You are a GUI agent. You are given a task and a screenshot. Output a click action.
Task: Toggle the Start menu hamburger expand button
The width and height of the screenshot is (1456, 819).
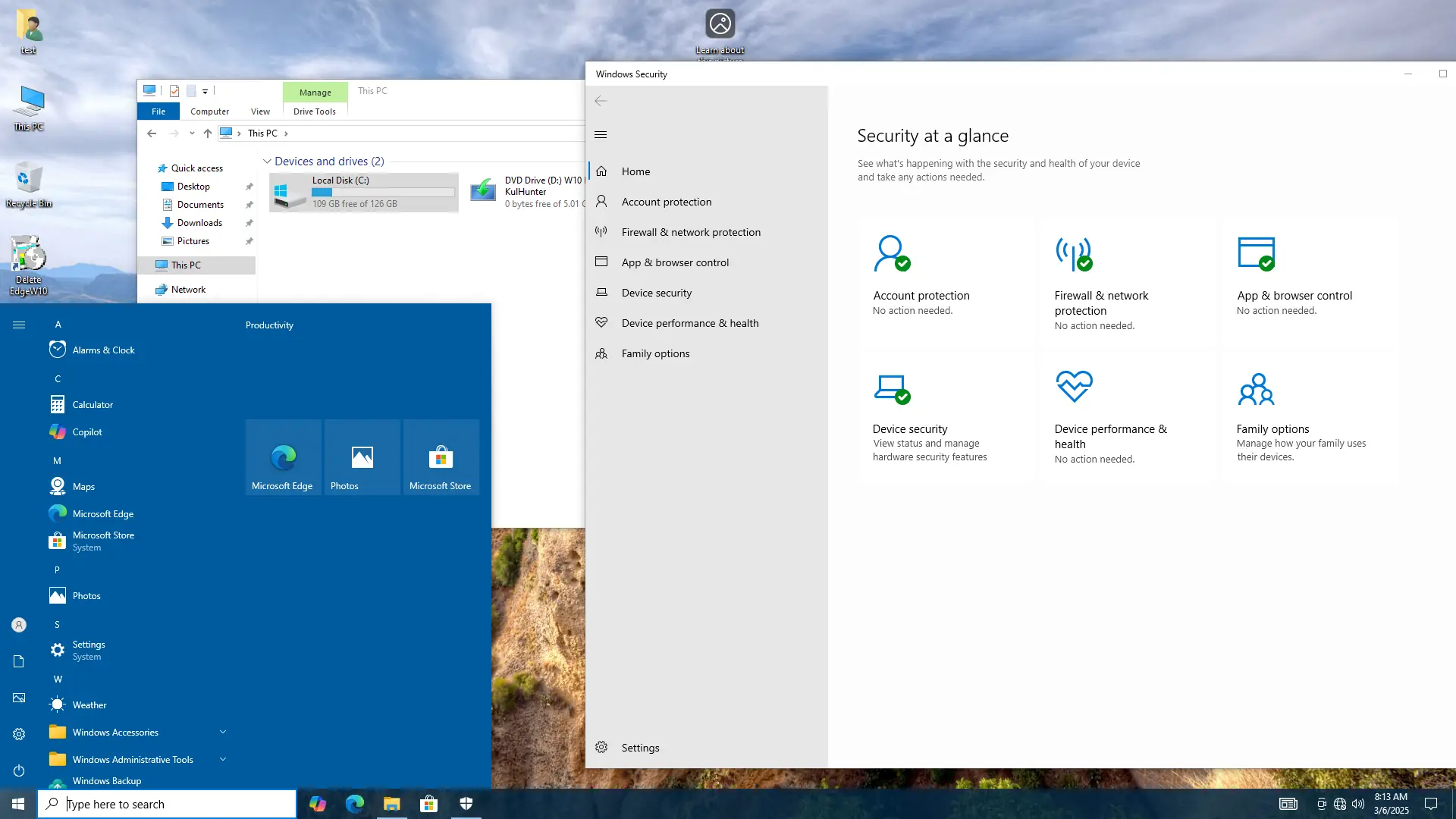coord(19,325)
